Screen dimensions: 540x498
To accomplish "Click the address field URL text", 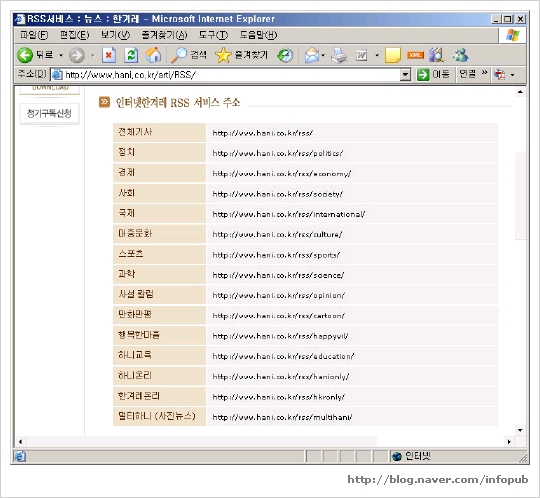I will 131,75.
